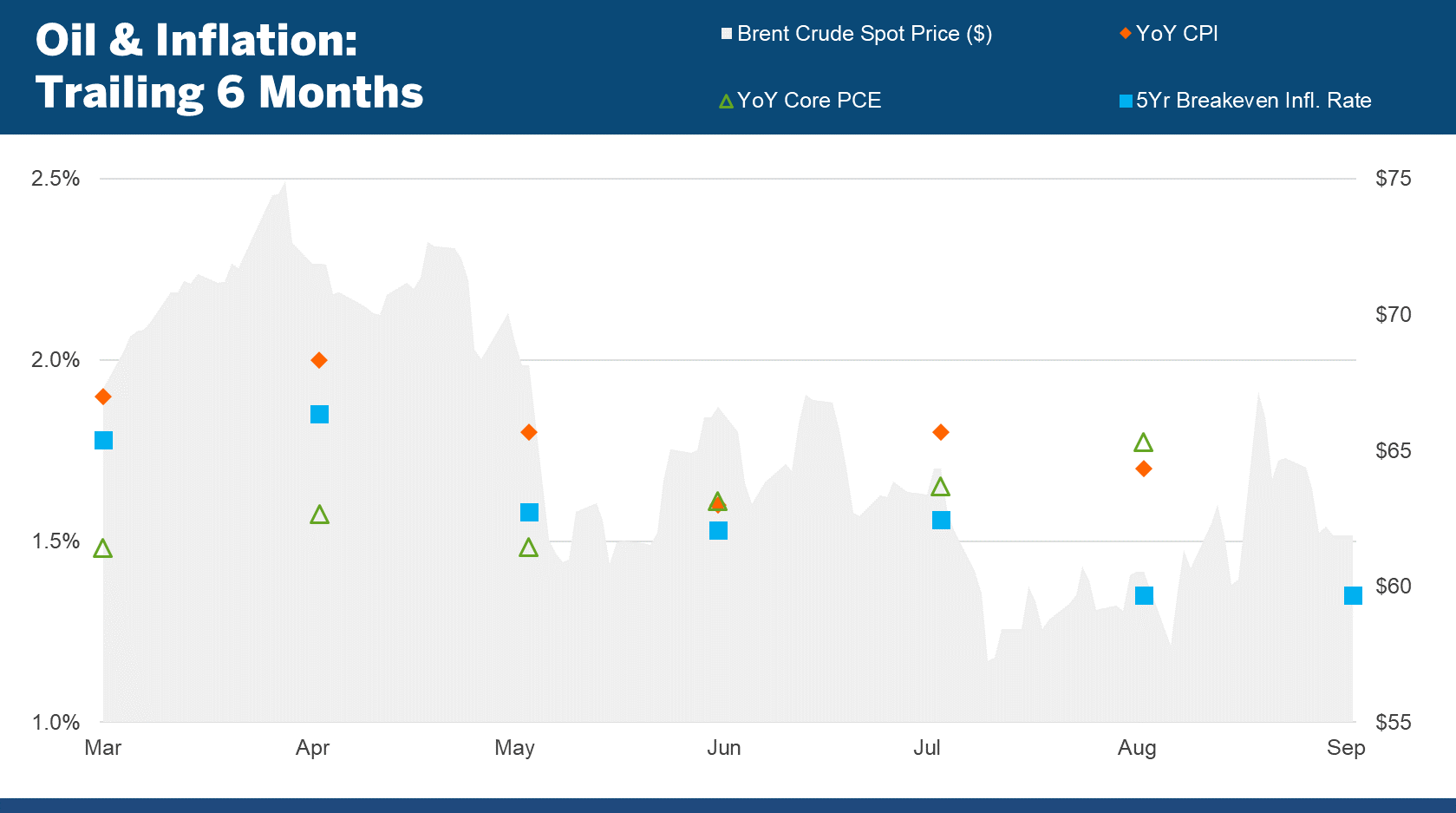Click the '$55' right axis label
This screenshot has width=1456, height=813.
coord(1393,722)
